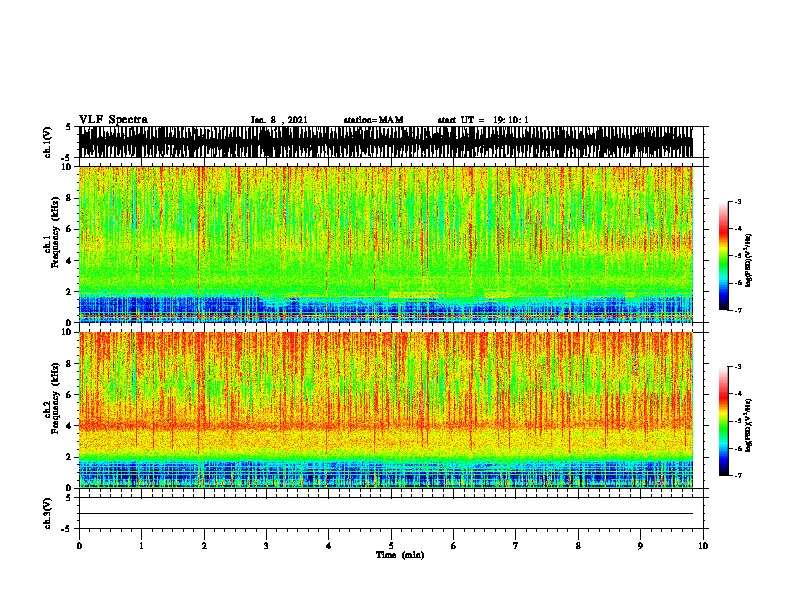Click time axis tick label "5"
The width and height of the screenshot is (792, 612).
point(391,546)
